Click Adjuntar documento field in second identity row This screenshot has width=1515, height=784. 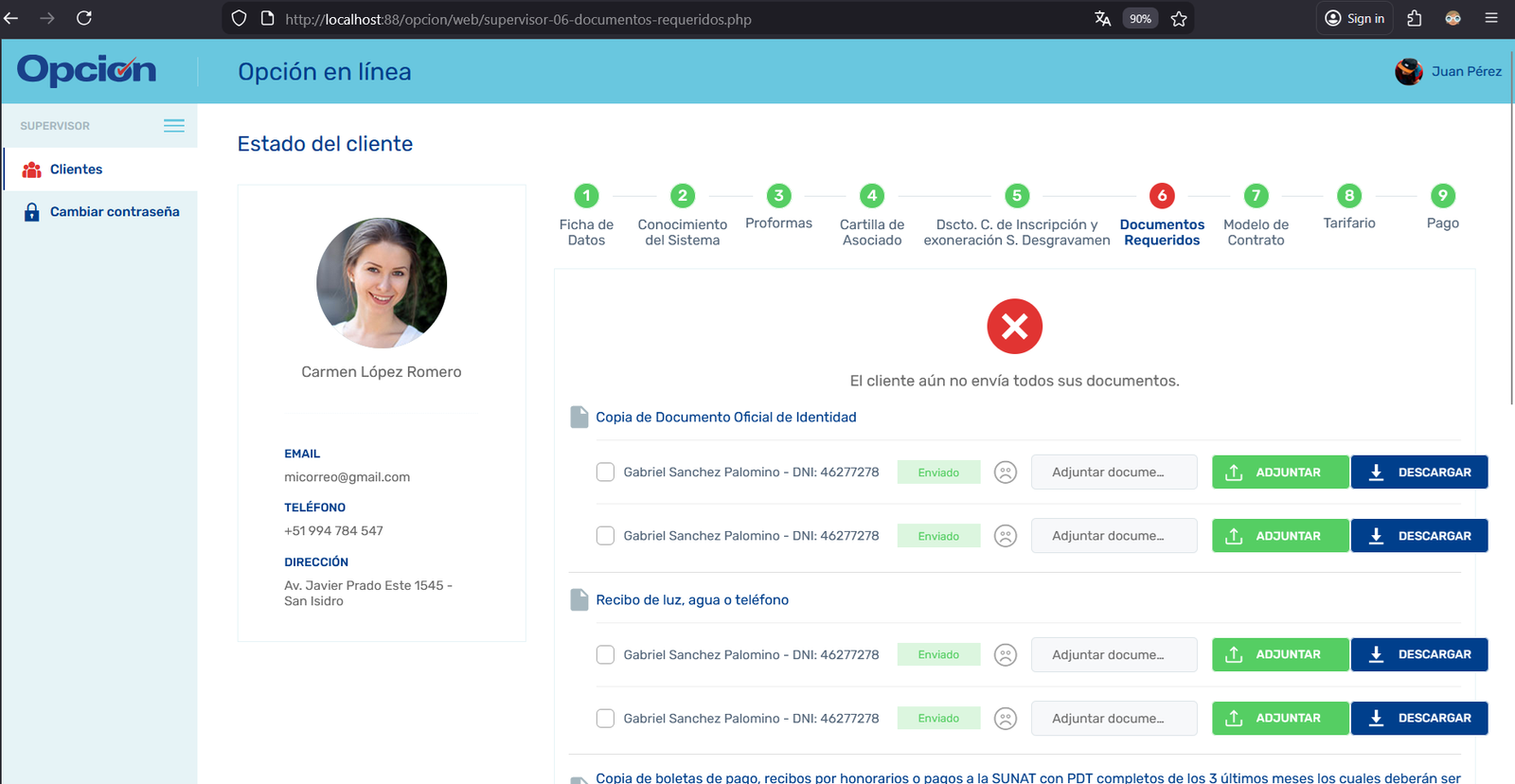(x=1114, y=536)
